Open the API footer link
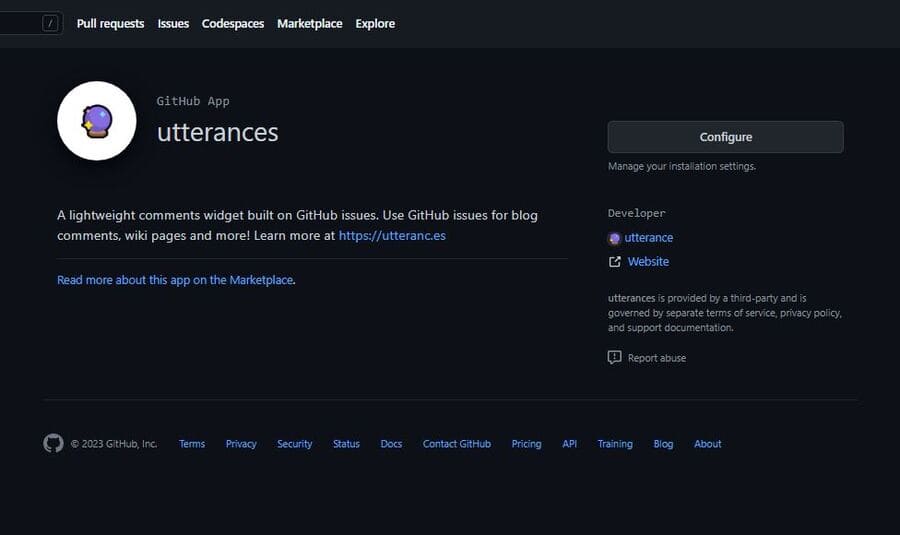The width and height of the screenshot is (900, 535). [x=569, y=444]
